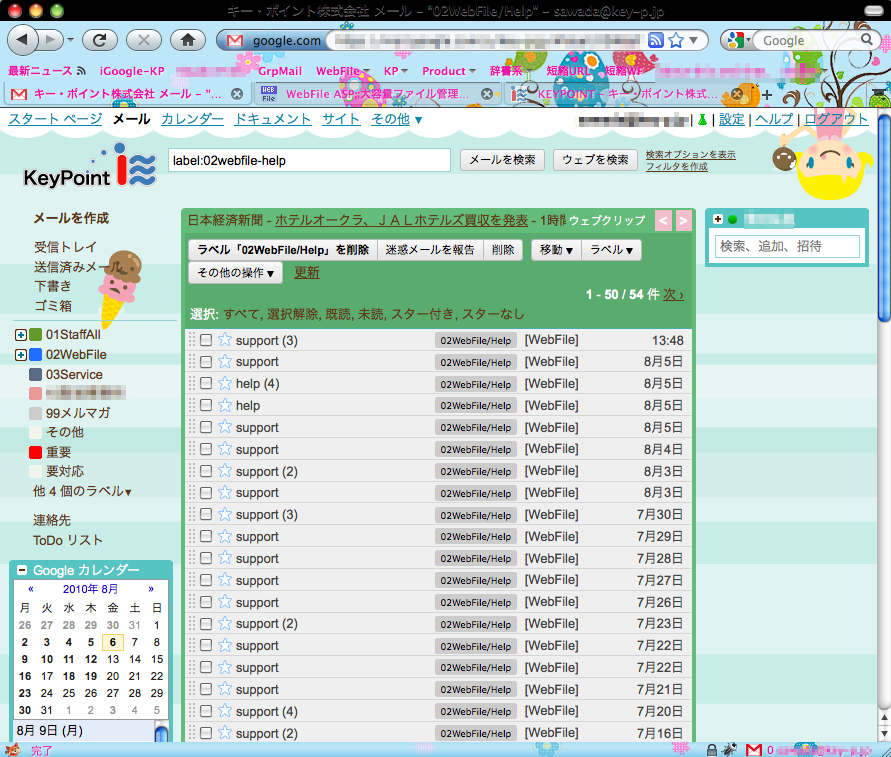Show previous web clip with left arrow

(663, 220)
